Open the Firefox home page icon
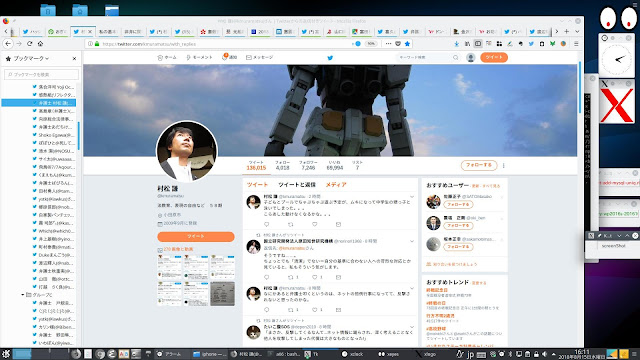Viewport: 640px width, 360px height. (x=40, y=43)
